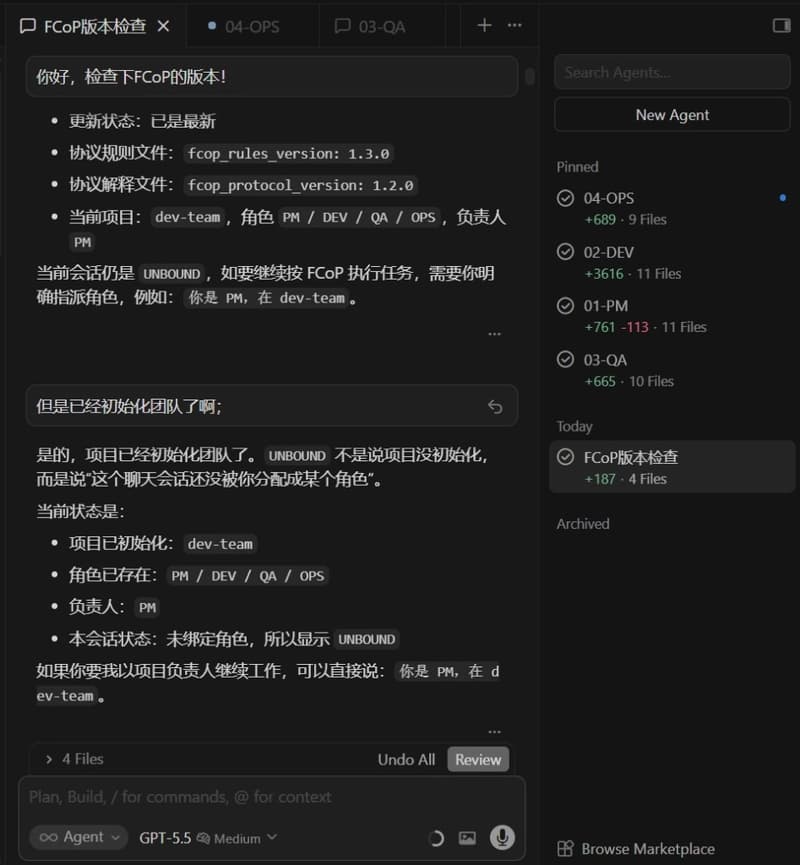Open GPT-5.5 Medium model dropdown
800x865 pixels.
pyautogui.click(x=207, y=838)
